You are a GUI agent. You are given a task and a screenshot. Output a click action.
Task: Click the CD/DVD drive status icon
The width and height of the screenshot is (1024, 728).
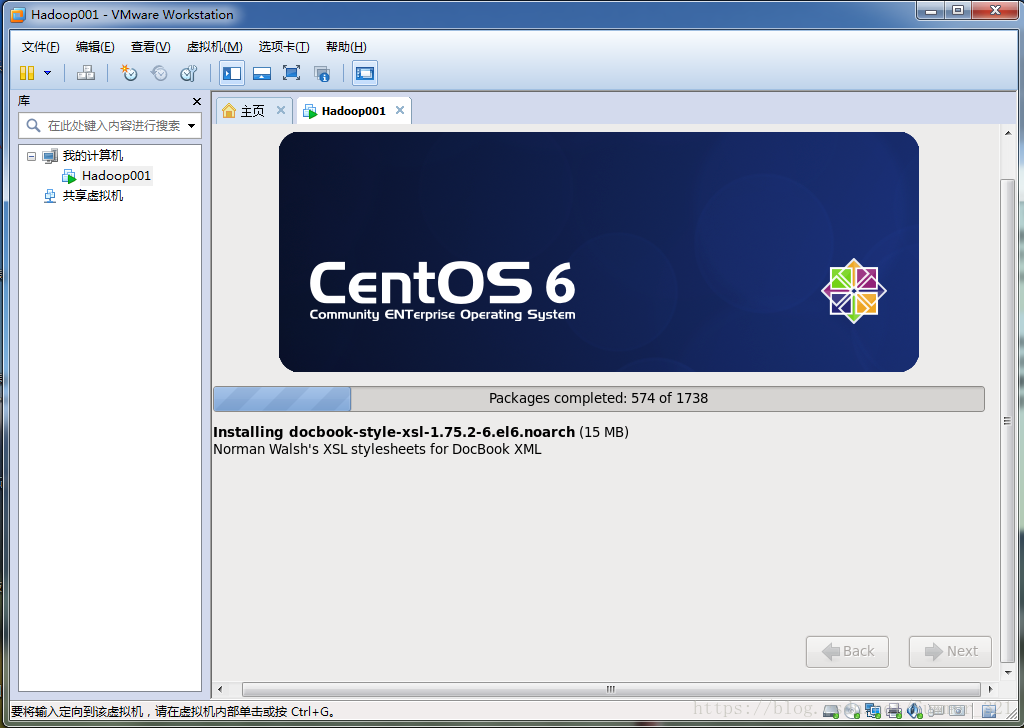(x=852, y=711)
